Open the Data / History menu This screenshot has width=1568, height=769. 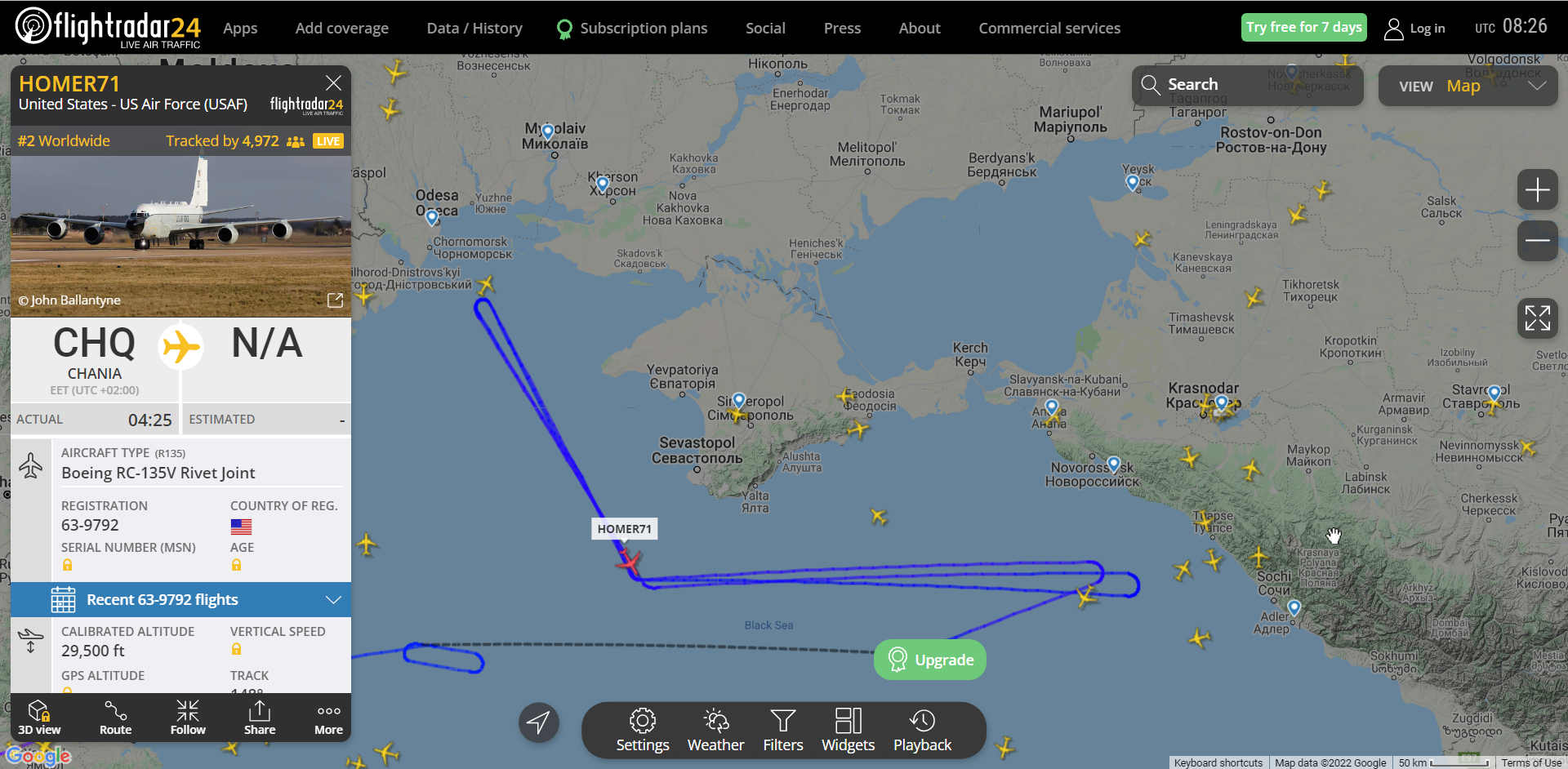[474, 28]
